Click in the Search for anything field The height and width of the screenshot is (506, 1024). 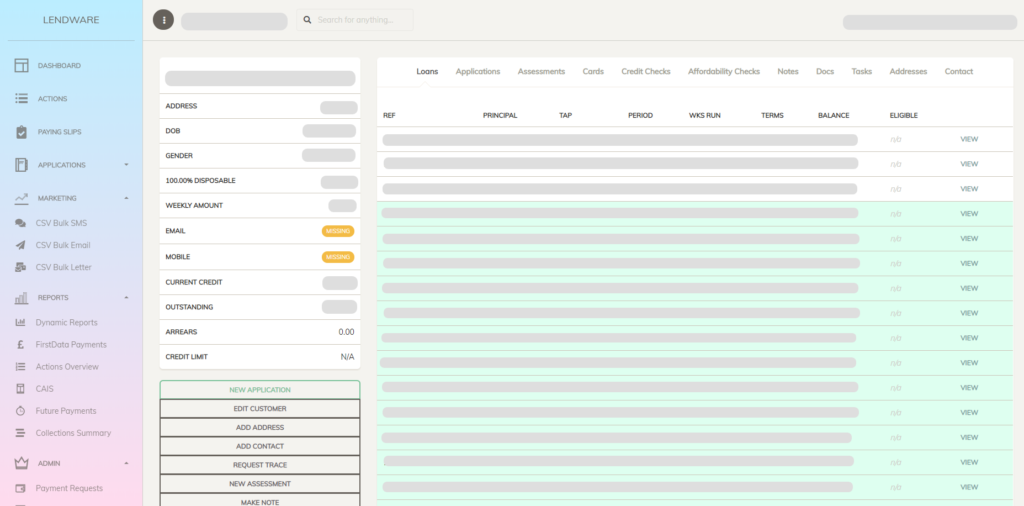click(x=355, y=20)
